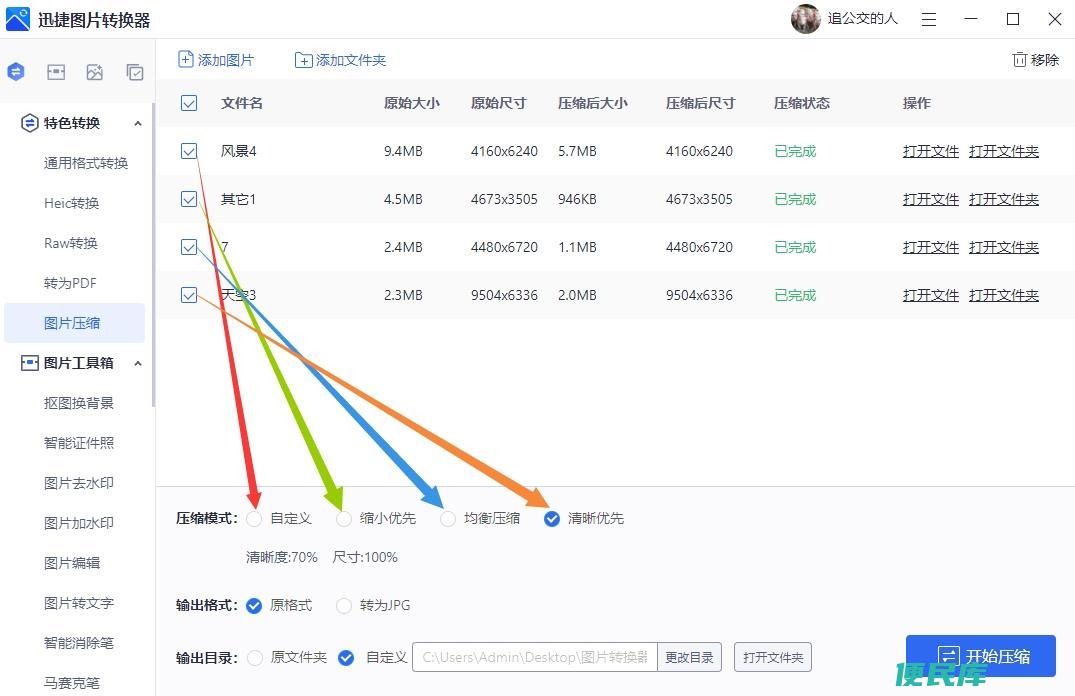The height and width of the screenshot is (696, 1075).
Task: Click the 添加图片 add image icon
Action: point(186,60)
